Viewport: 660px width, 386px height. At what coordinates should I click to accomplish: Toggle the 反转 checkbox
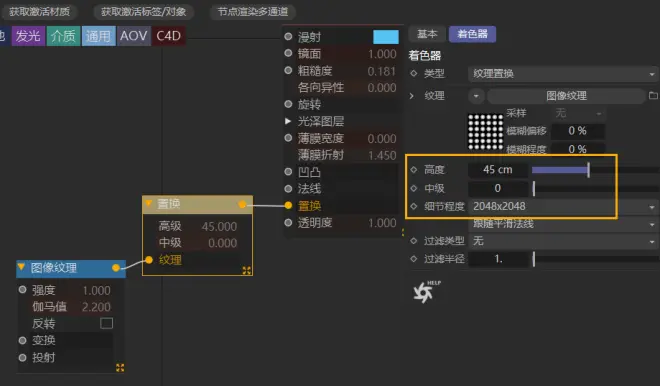click(x=106, y=323)
